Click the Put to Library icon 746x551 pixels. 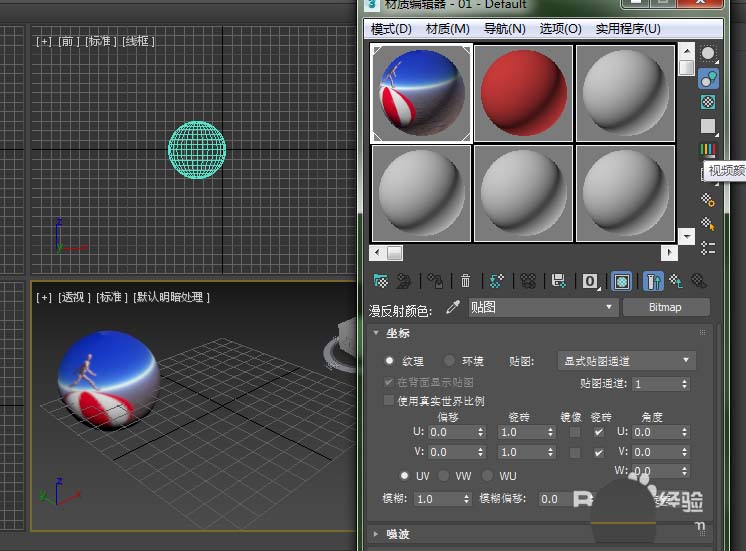(x=559, y=281)
